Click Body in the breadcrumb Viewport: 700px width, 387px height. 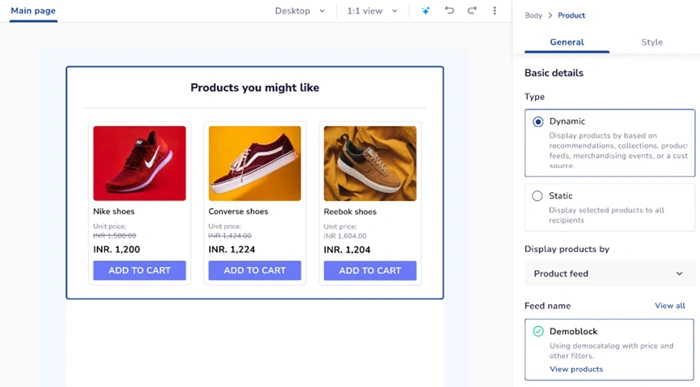[533, 15]
